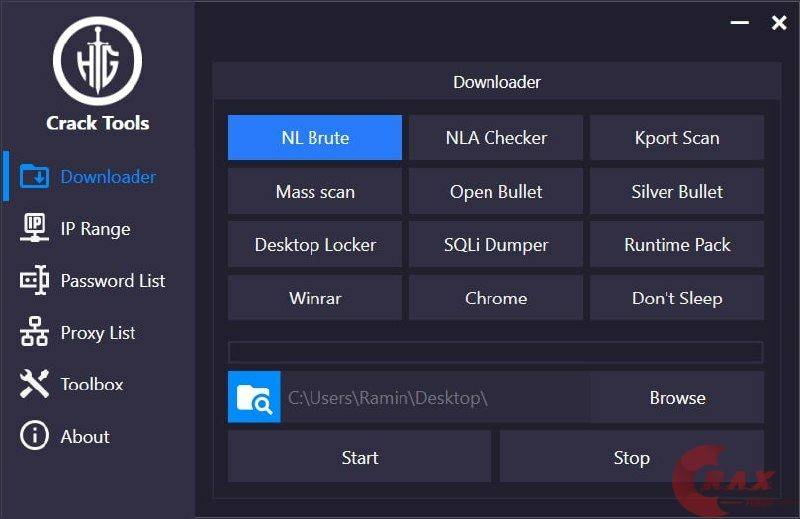Screen dimensions: 800x519
Task: Minimize the Crack Tools window
Action: [x=739, y=22]
